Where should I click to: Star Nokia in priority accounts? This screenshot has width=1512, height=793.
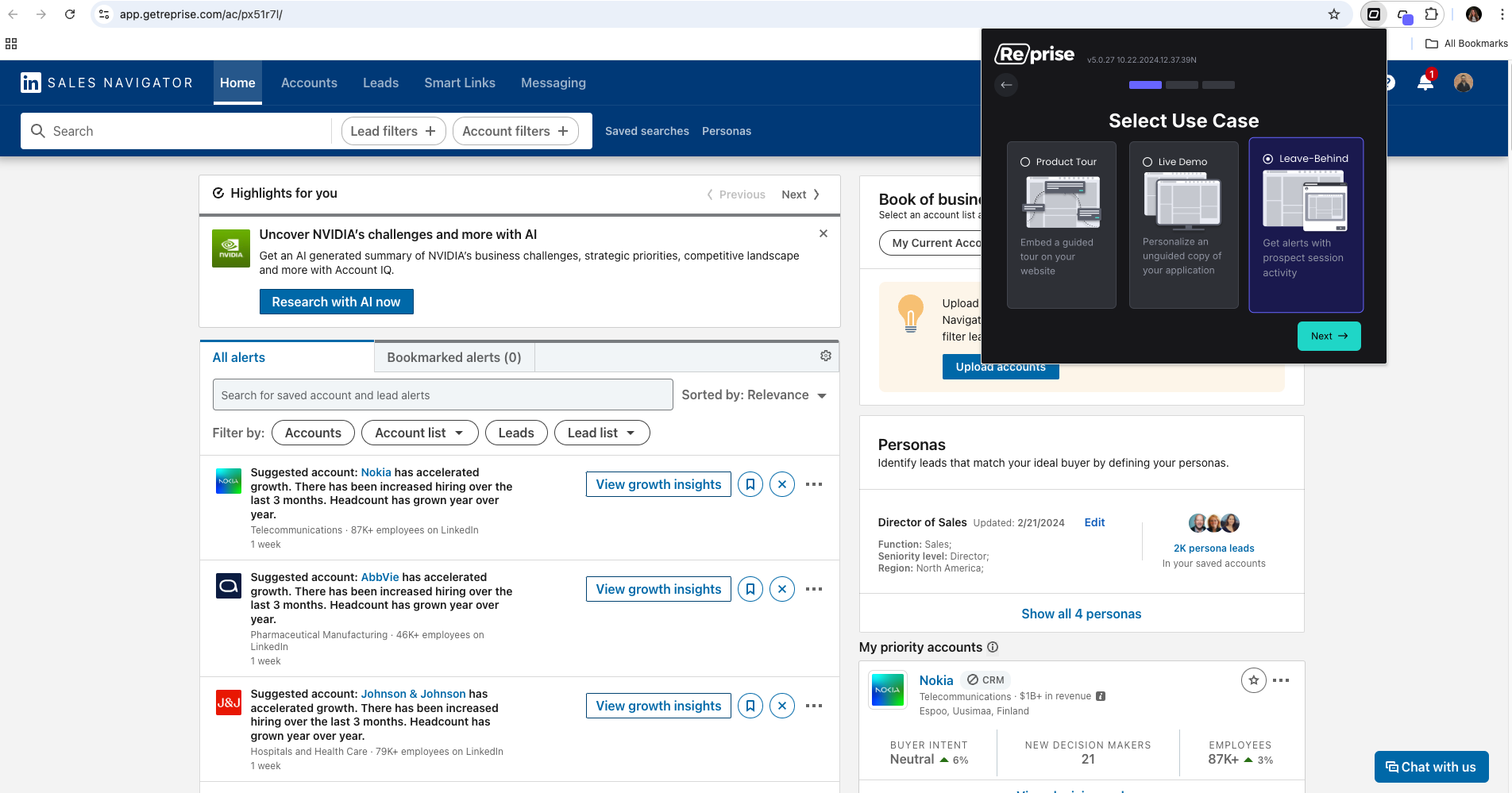pos(1253,680)
